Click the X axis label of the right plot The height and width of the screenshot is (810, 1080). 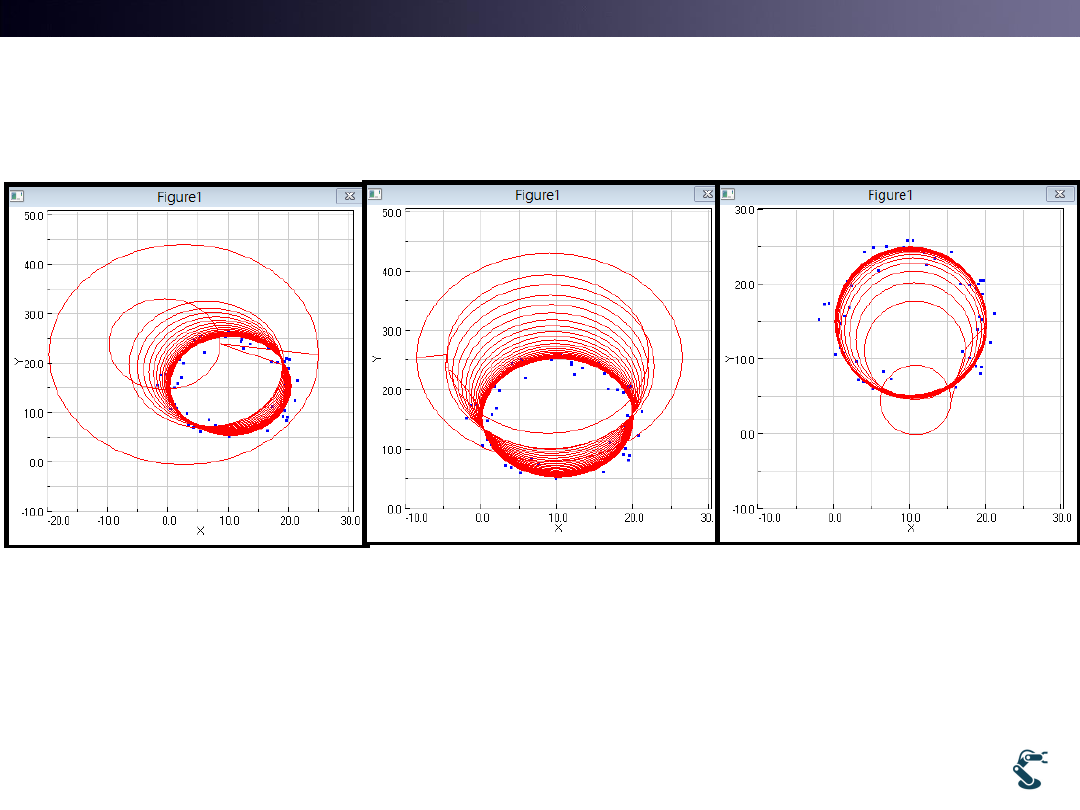pyautogui.click(x=910, y=528)
